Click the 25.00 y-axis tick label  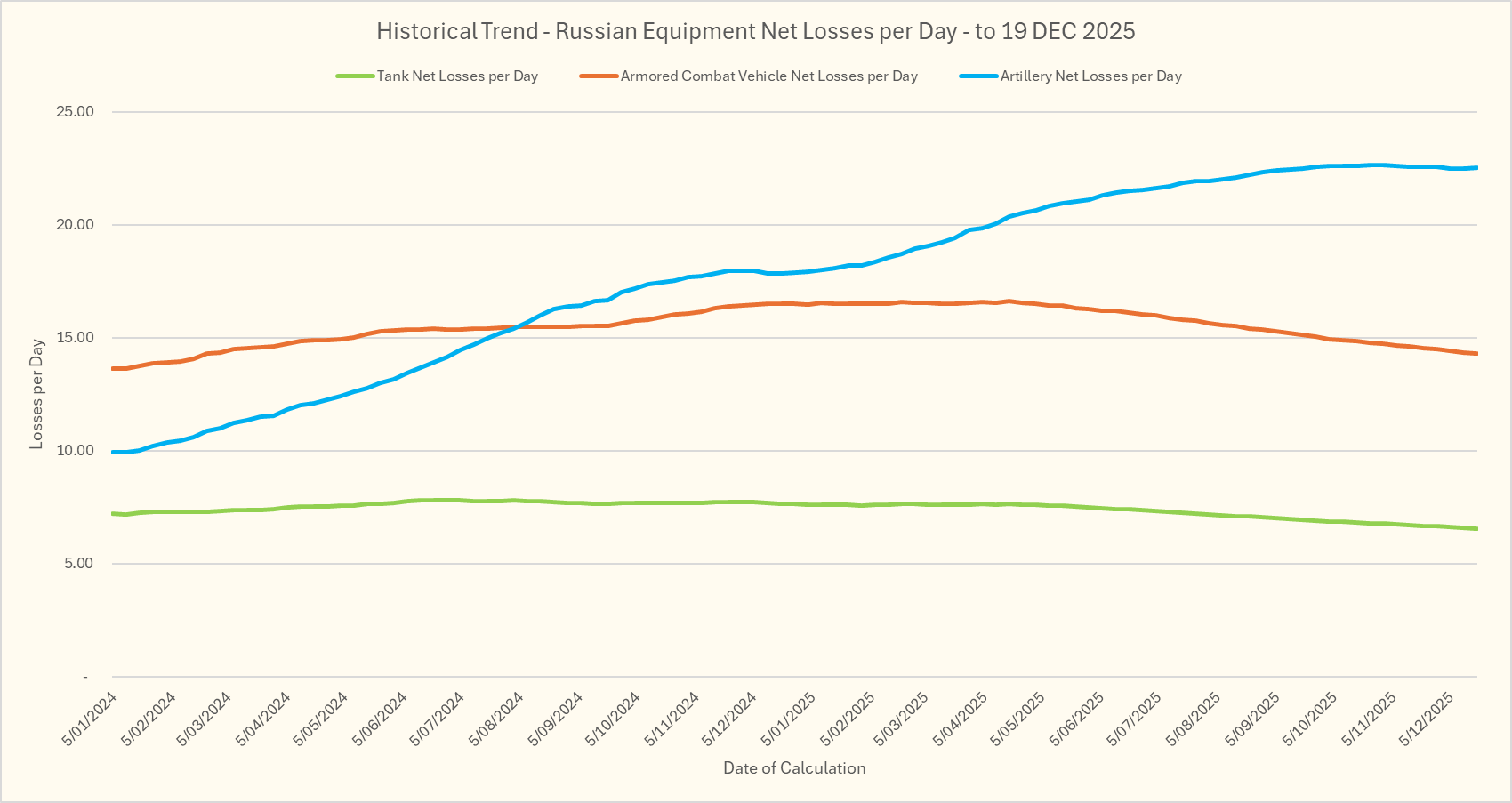[75, 112]
